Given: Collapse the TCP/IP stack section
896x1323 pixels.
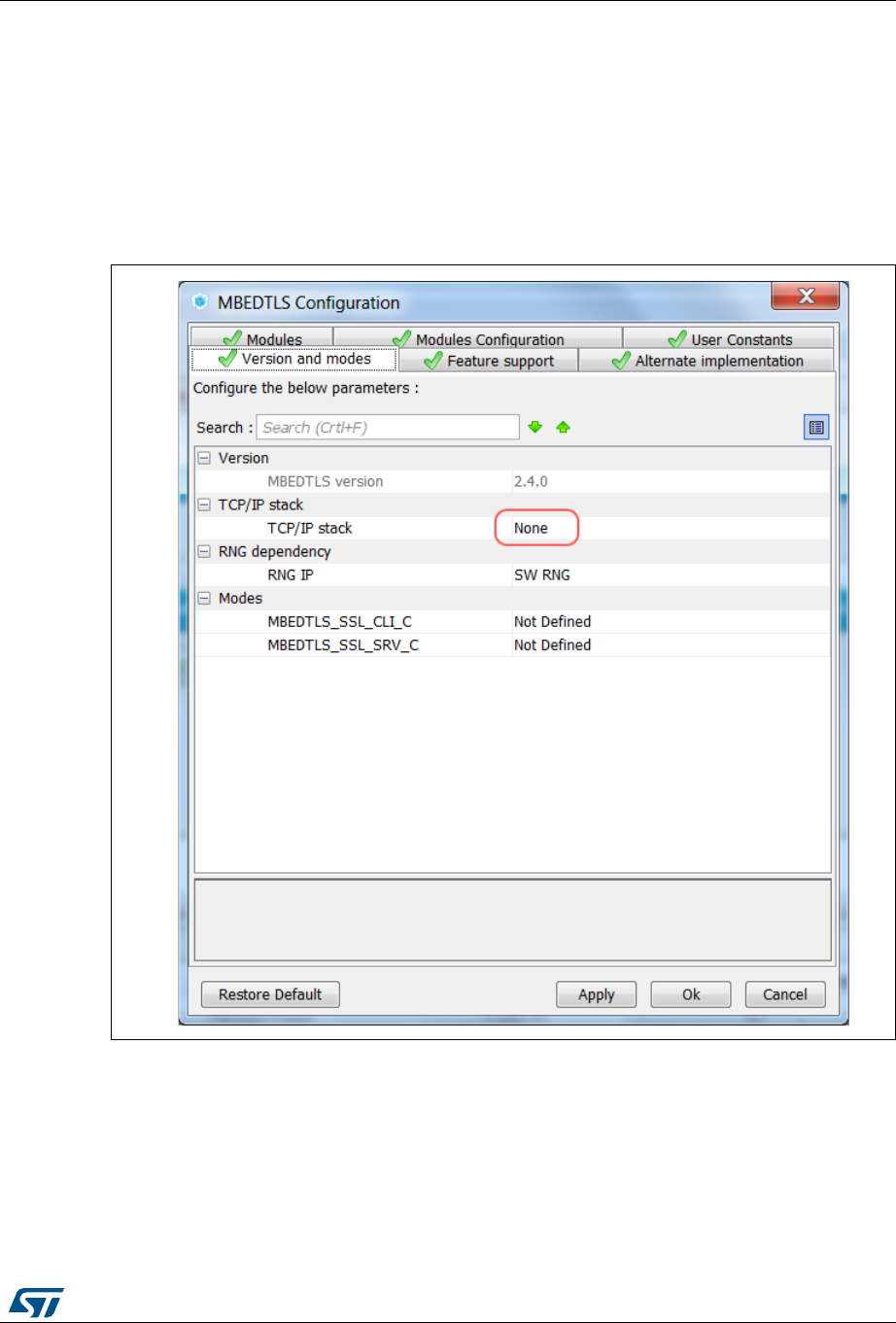Looking at the screenshot, I should pos(204,505).
